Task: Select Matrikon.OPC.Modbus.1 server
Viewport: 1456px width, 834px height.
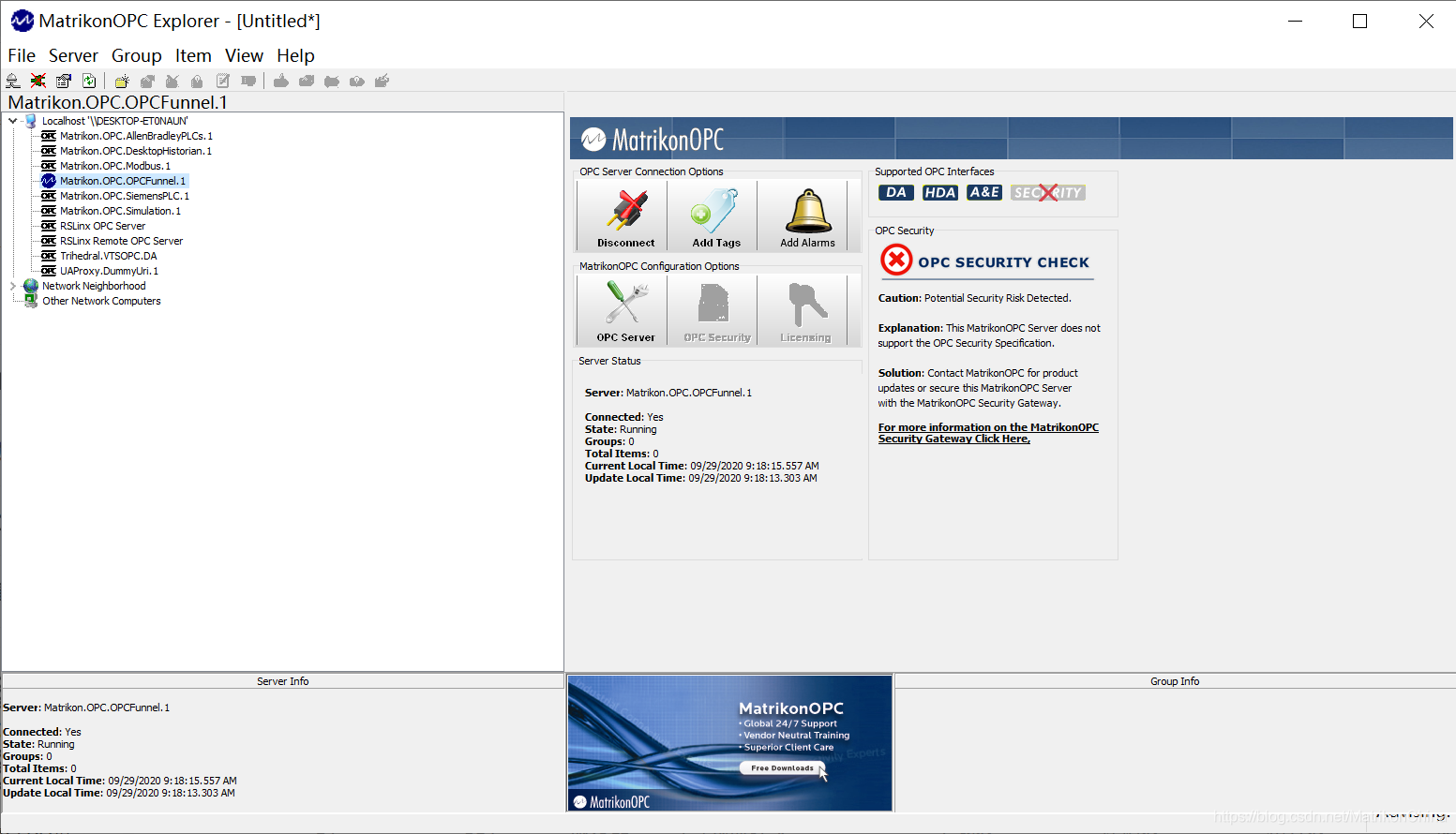Action: (115, 166)
